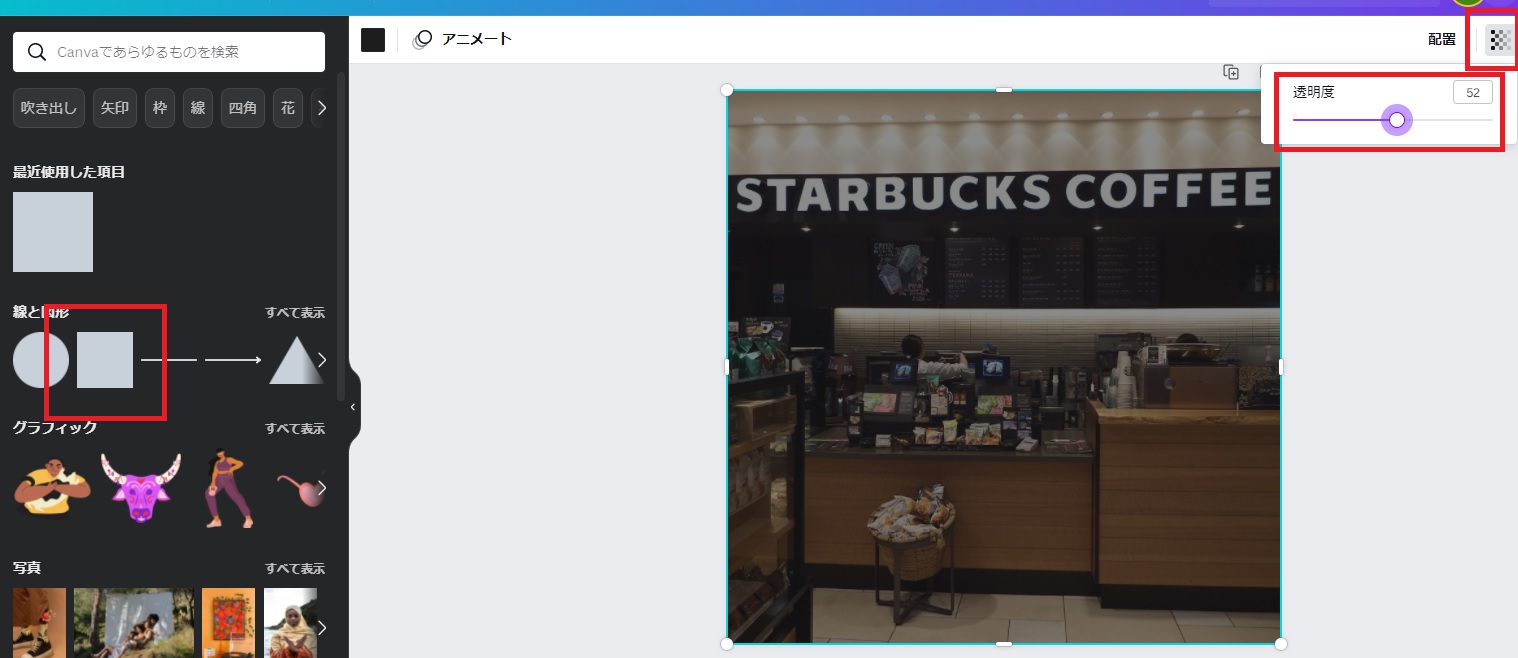Select the 花 category chip
This screenshot has width=1518, height=658.
288,108
